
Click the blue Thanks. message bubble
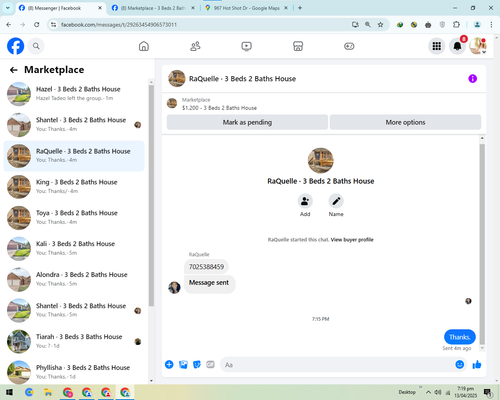(x=460, y=337)
